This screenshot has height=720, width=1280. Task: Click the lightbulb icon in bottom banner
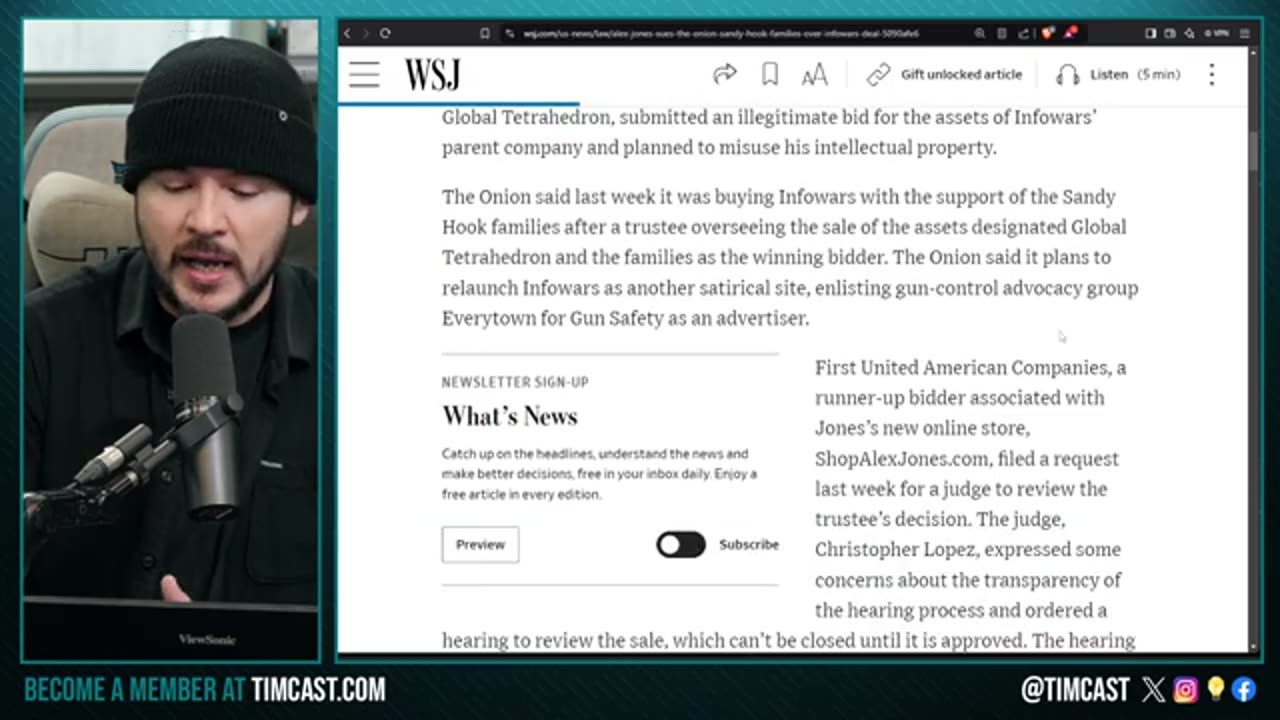point(1215,689)
